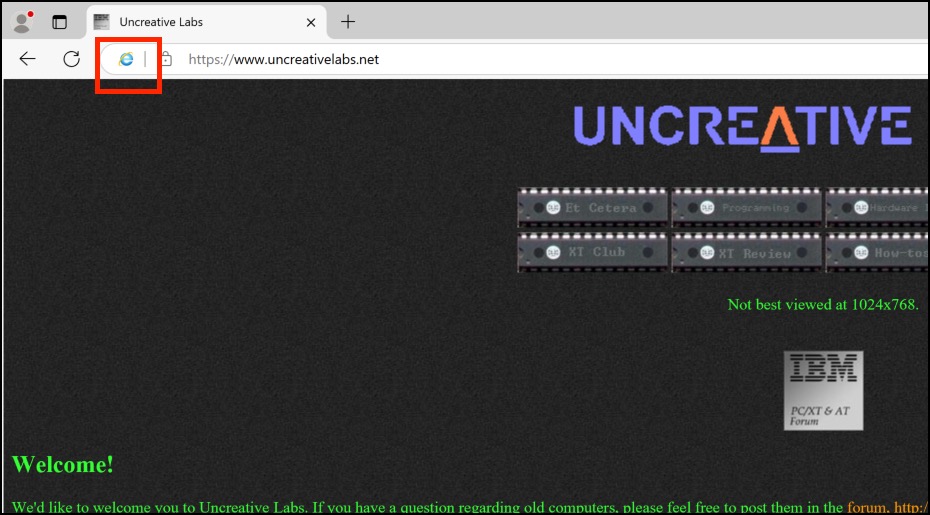Click the address bar URL field

click(500, 59)
